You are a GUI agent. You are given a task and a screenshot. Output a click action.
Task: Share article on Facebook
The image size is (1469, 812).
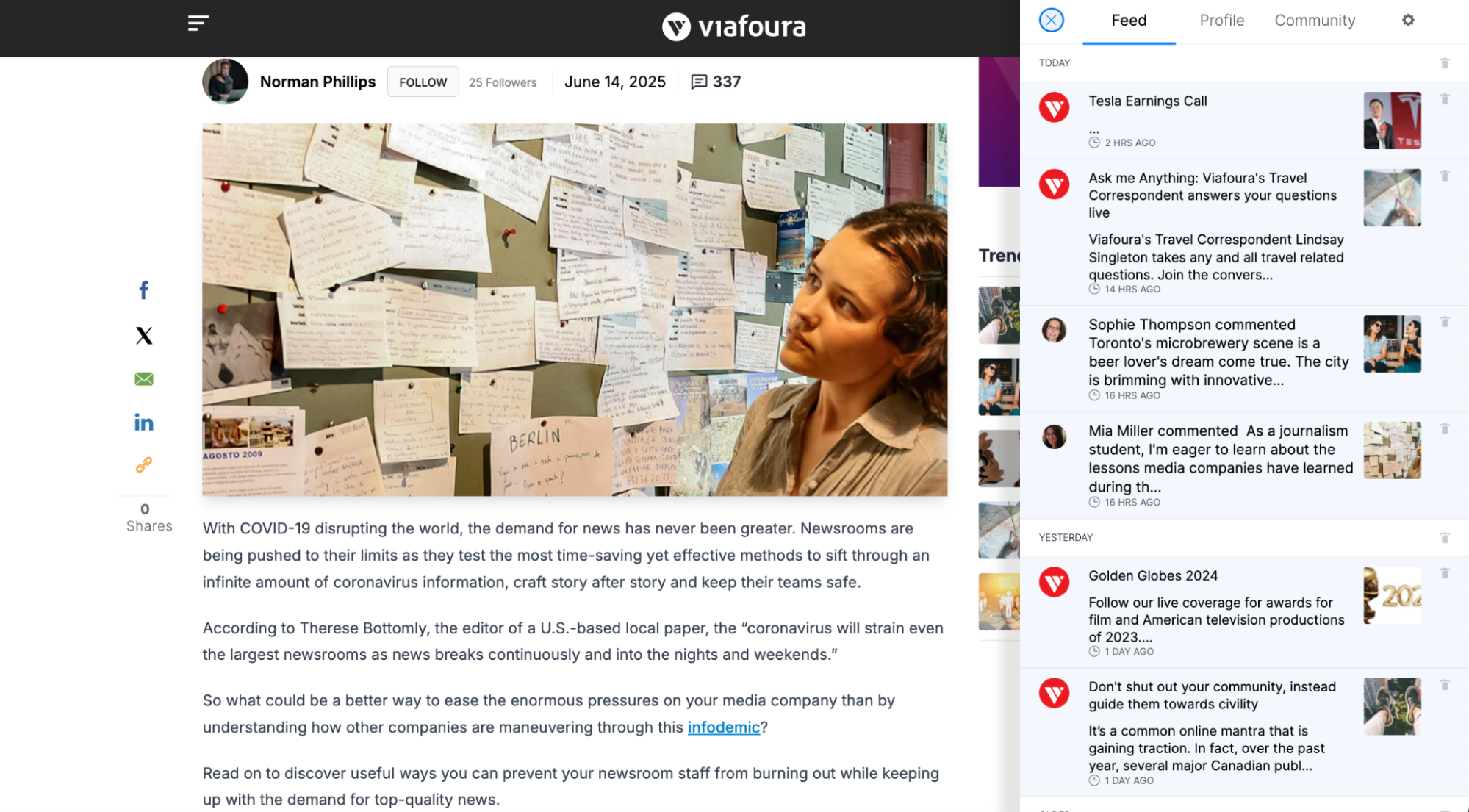[144, 290]
